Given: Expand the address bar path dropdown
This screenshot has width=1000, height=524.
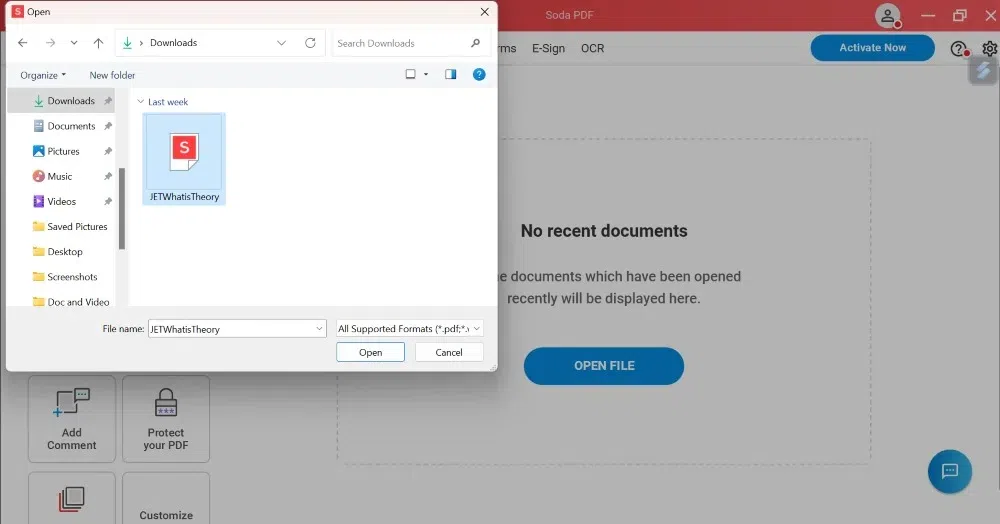Looking at the screenshot, I should point(281,43).
